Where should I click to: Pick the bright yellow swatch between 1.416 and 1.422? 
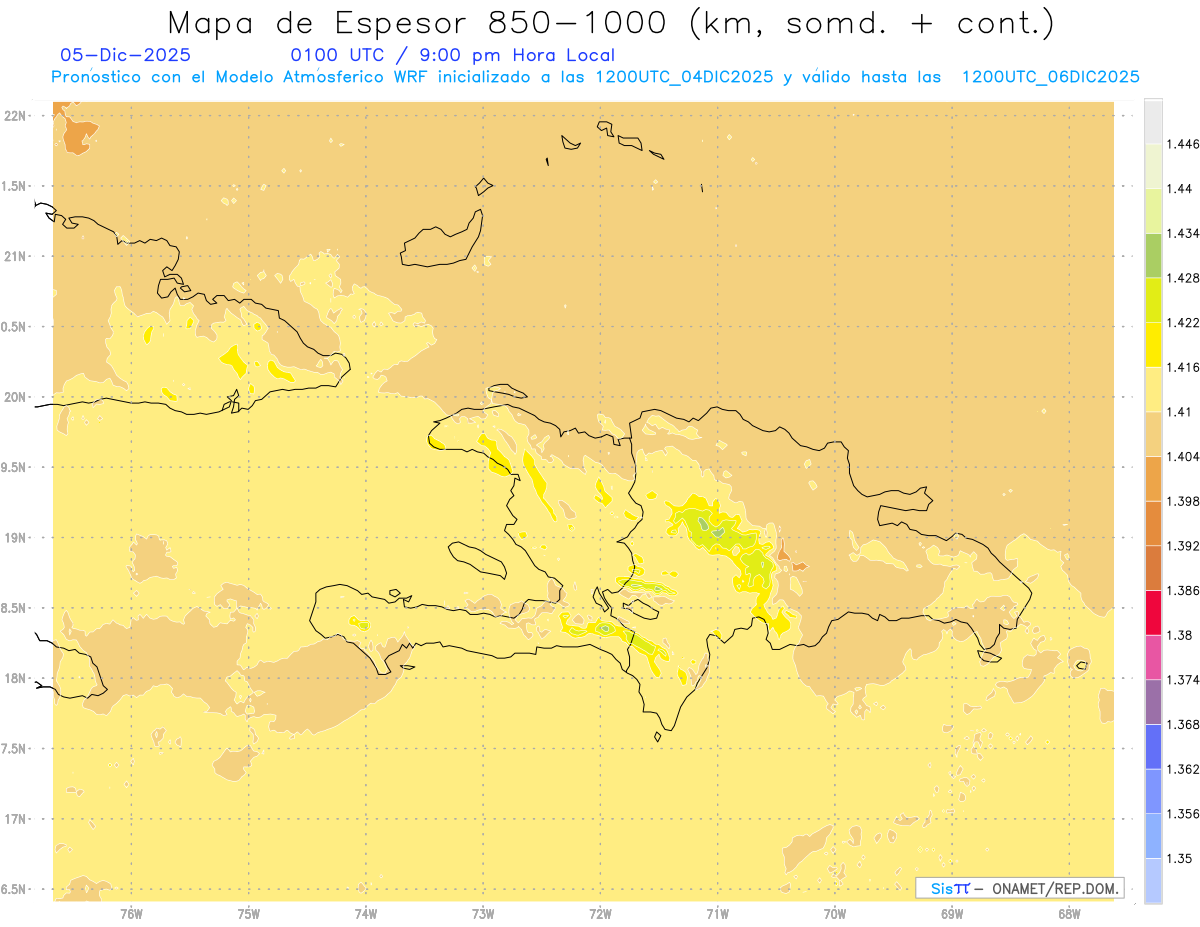pos(1153,344)
